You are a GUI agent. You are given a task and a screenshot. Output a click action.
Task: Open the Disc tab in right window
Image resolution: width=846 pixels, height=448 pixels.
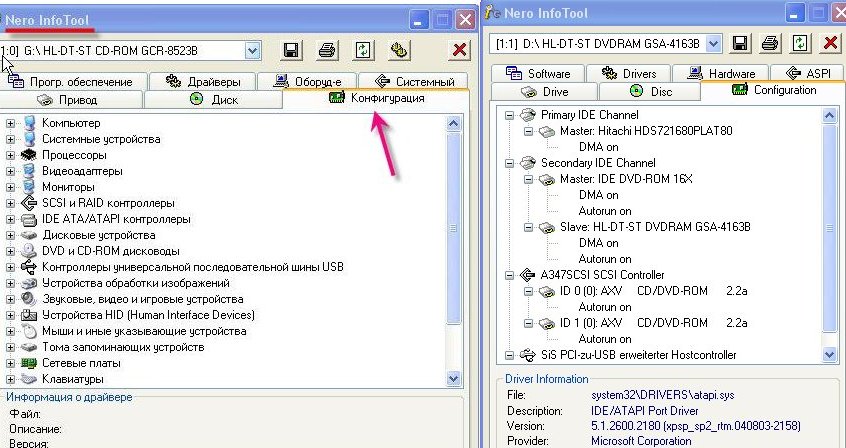click(652, 91)
